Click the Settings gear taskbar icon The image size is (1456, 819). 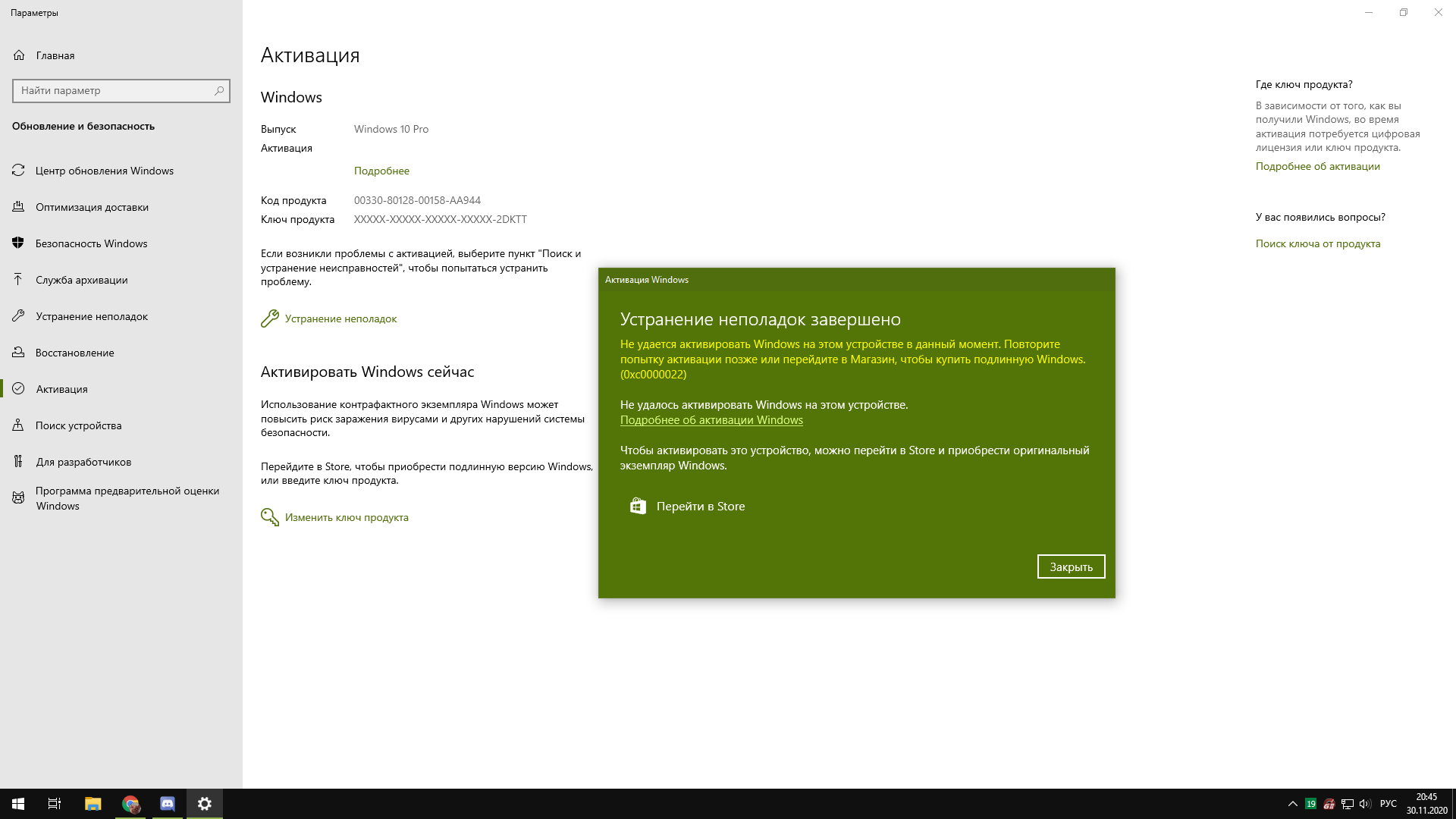(205, 804)
